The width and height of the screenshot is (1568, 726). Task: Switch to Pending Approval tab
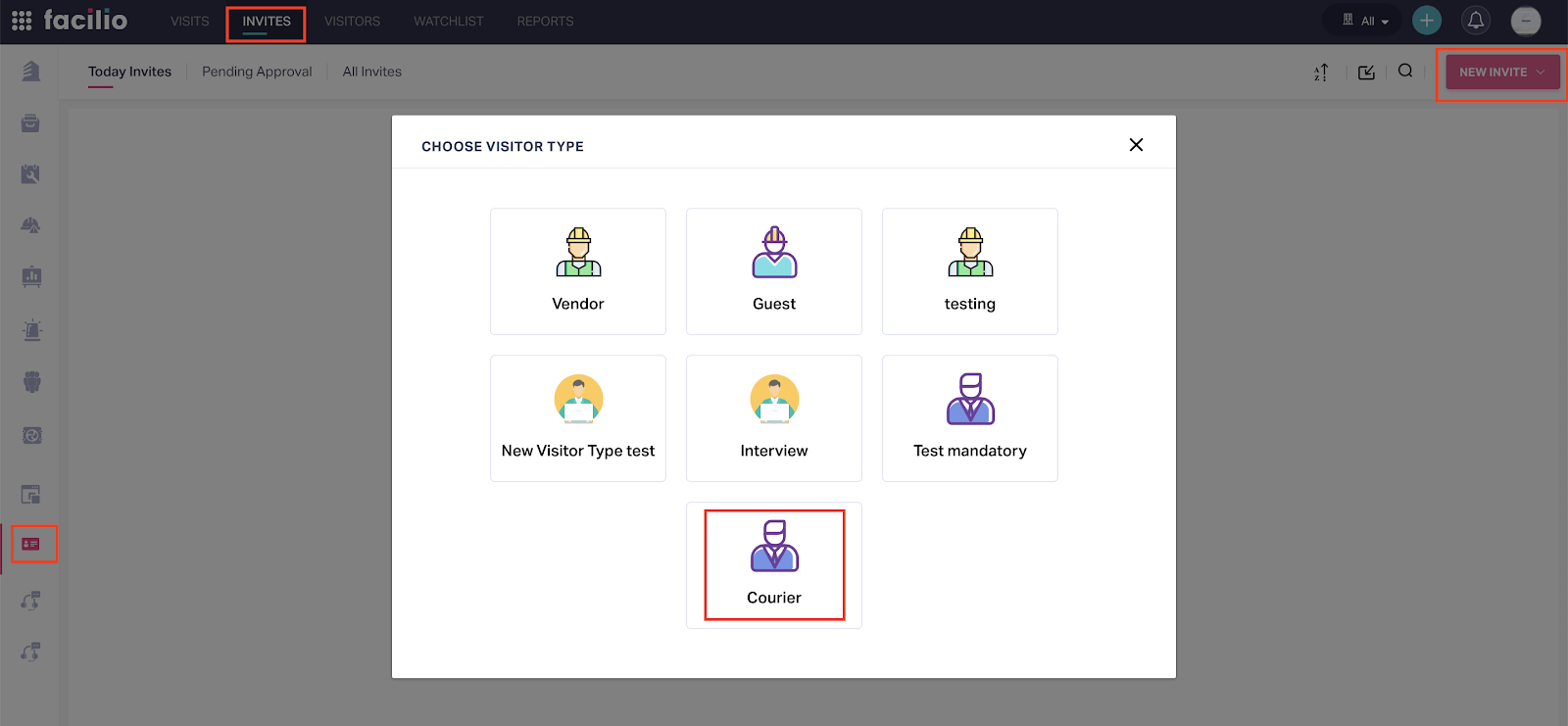[257, 72]
